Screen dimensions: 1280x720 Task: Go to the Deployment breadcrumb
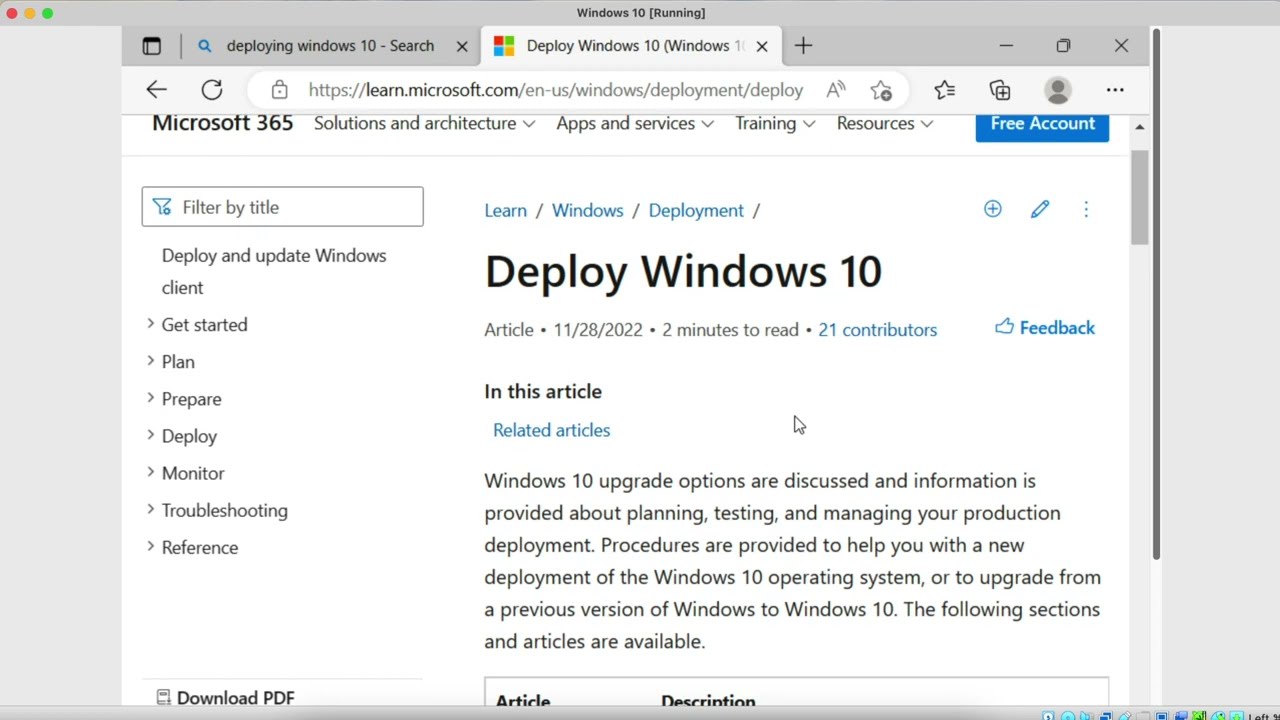tap(696, 210)
